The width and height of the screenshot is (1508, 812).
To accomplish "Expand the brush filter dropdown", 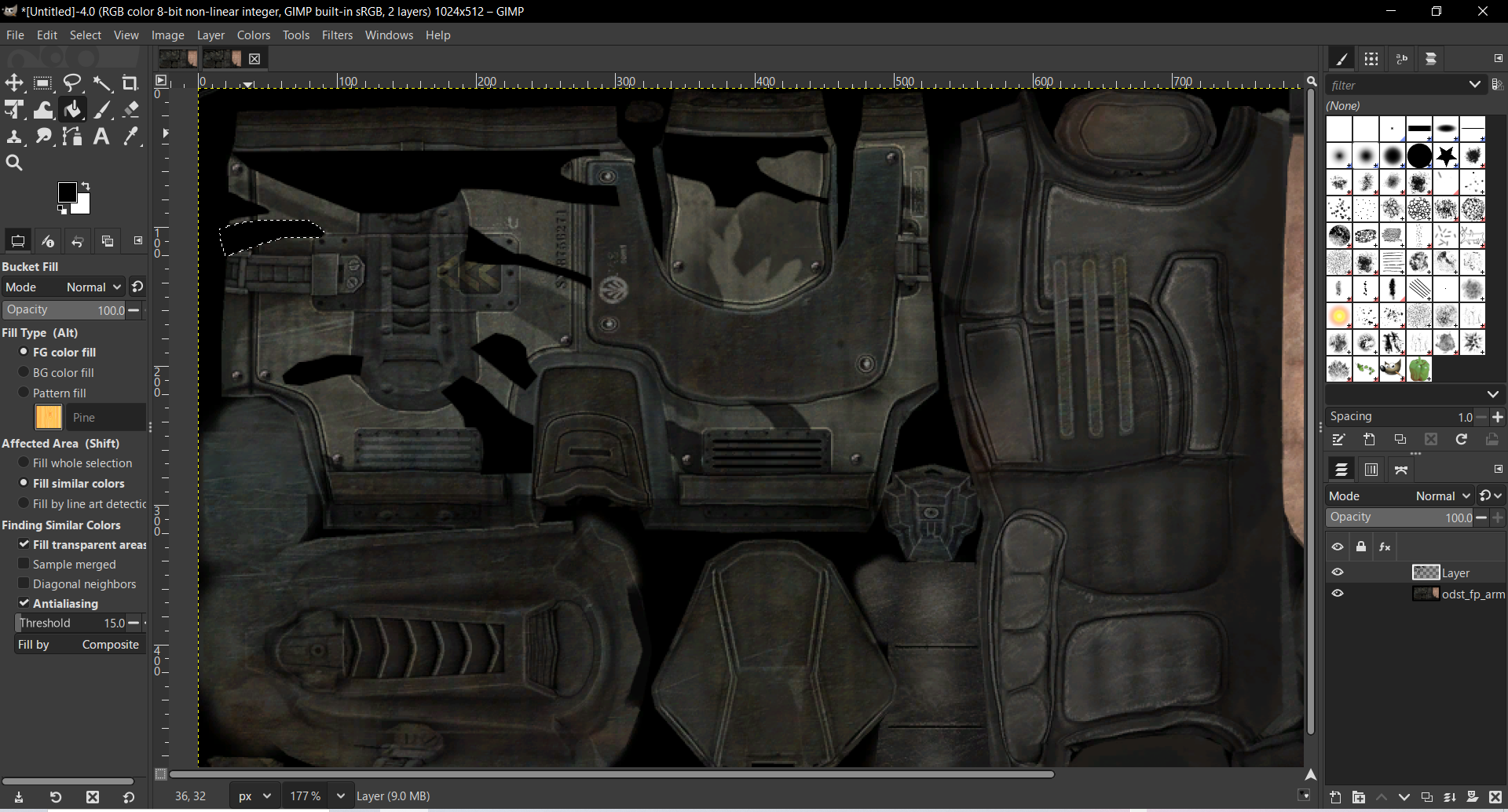I will (1475, 85).
